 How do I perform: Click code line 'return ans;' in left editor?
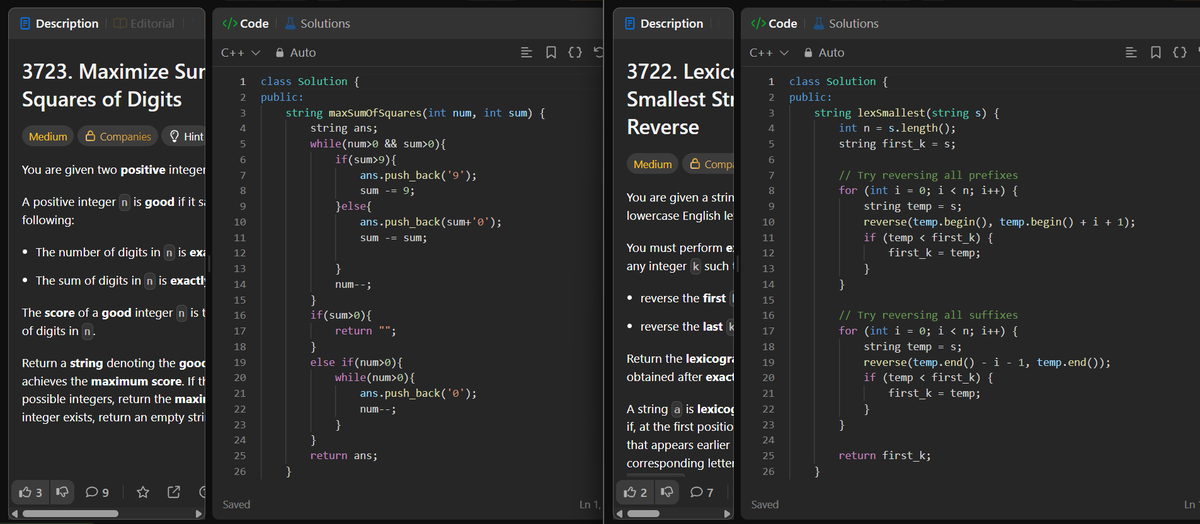pyautogui.click(x=344, y=455)
